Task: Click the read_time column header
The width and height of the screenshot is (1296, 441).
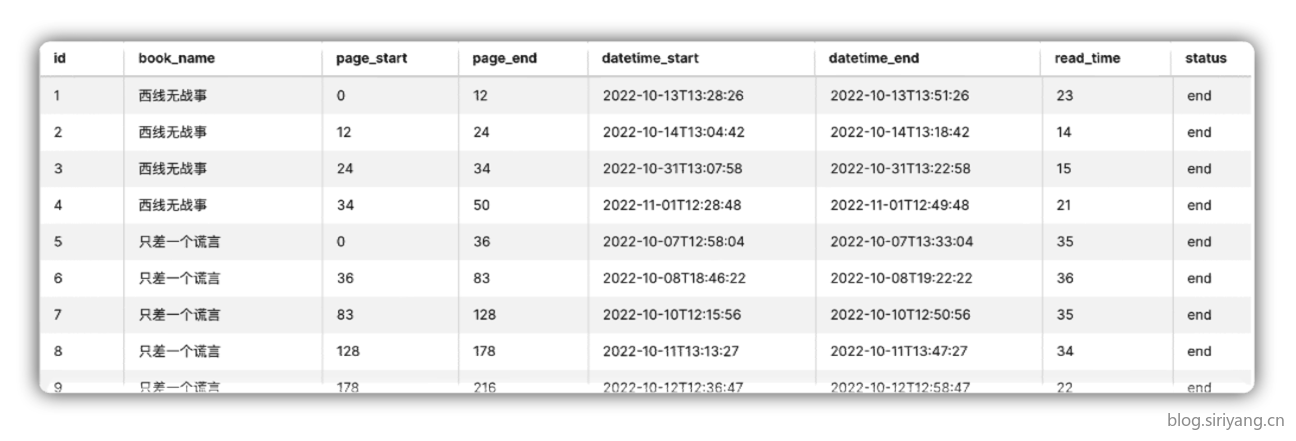Action: pos(1087,59)
